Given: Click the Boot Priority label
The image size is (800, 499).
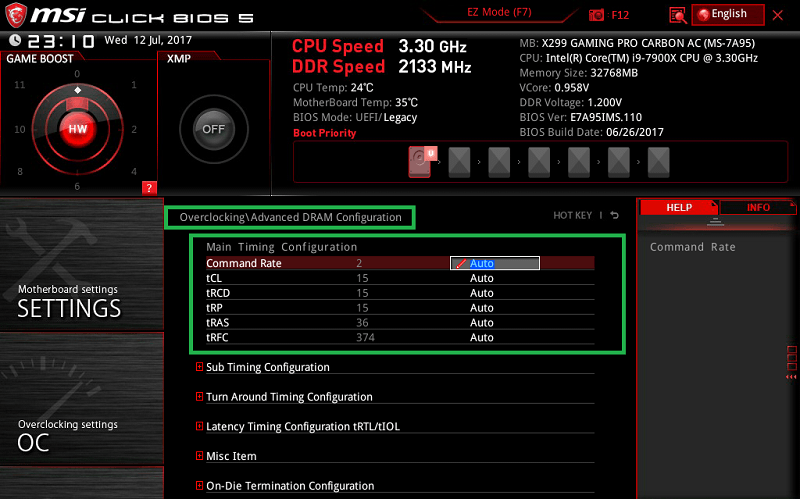Looking at the screenshot, I should click(x=324, y=133).
